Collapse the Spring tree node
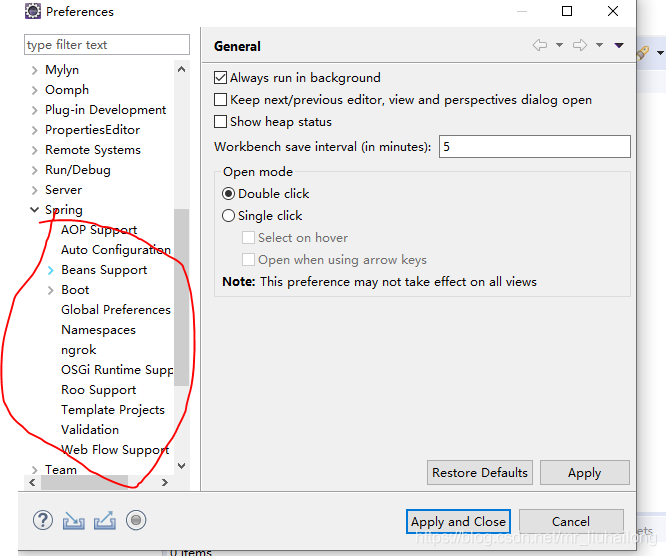This screenshot has height=556, width=666. point(34,209)
